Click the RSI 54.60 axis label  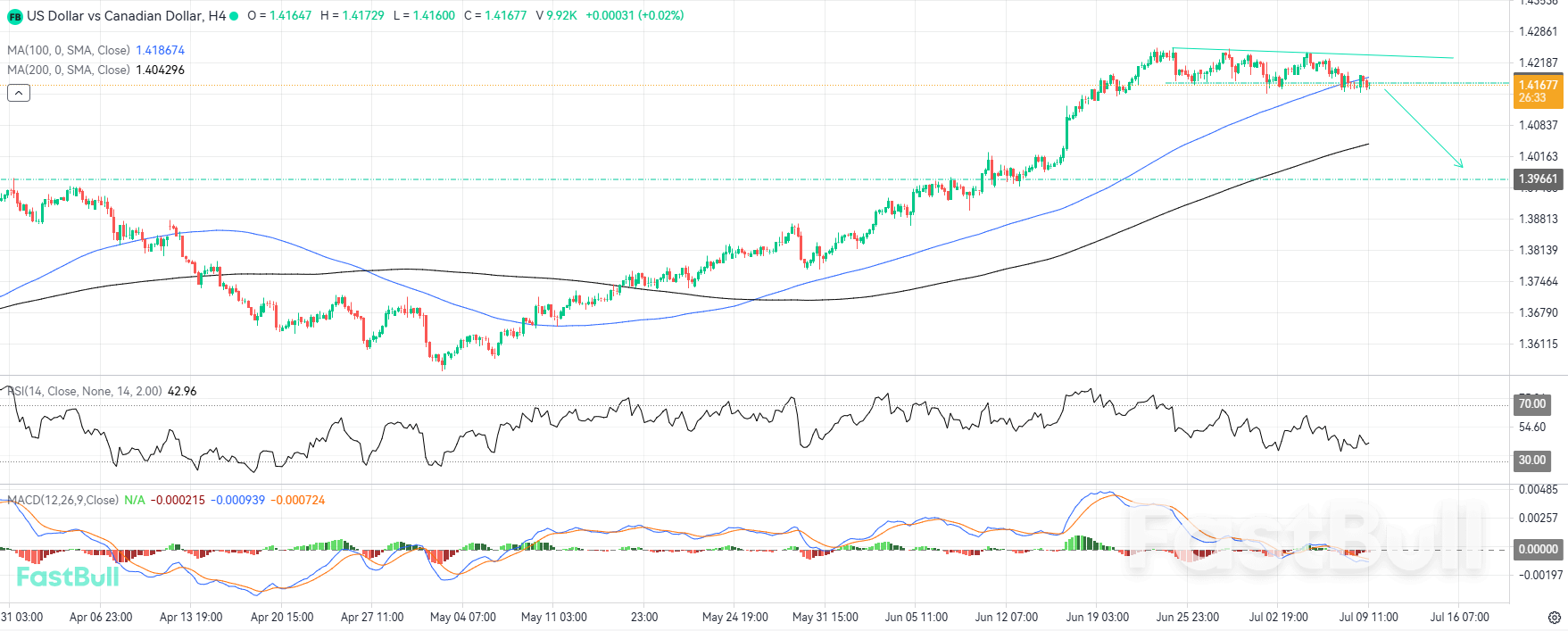click(1532, 428)
